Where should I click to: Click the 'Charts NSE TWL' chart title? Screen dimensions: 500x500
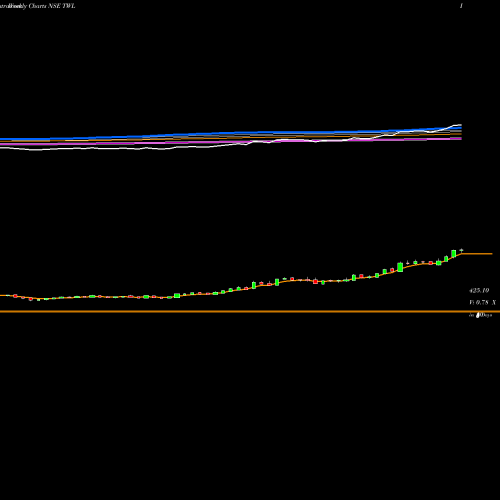tap(52, 6)
